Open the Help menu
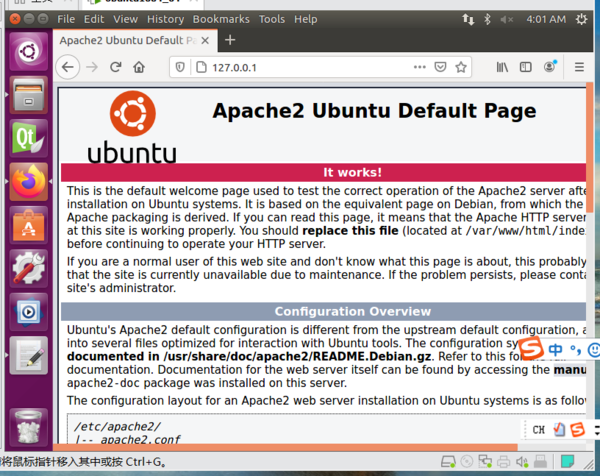The height and width of the screenshot is (476, 600). pos(305,19)
